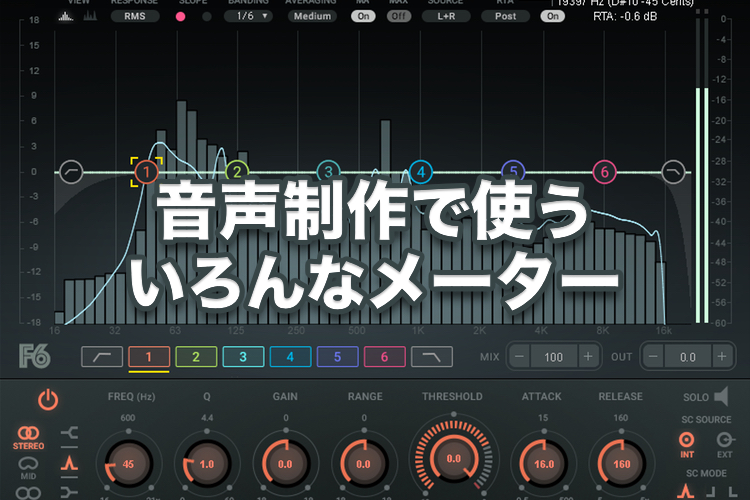
Task: Select MID processing mode
Action: tap(28, 468)
